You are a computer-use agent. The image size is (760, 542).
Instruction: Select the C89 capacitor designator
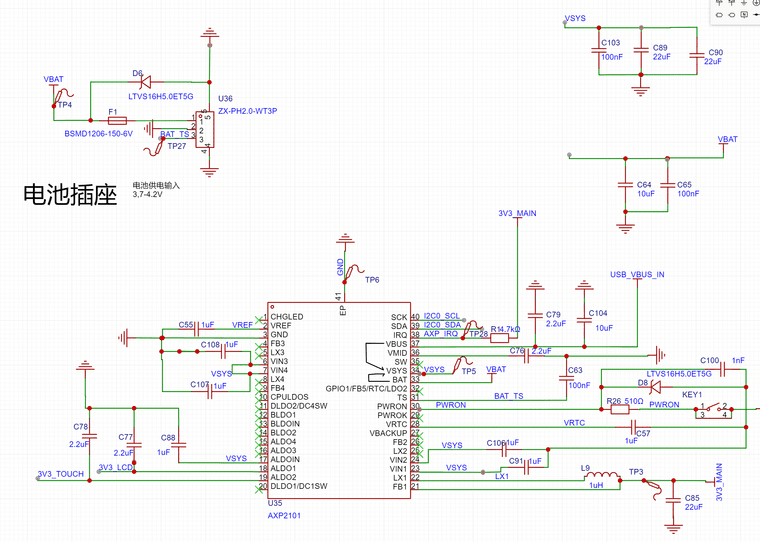point(660,48)
